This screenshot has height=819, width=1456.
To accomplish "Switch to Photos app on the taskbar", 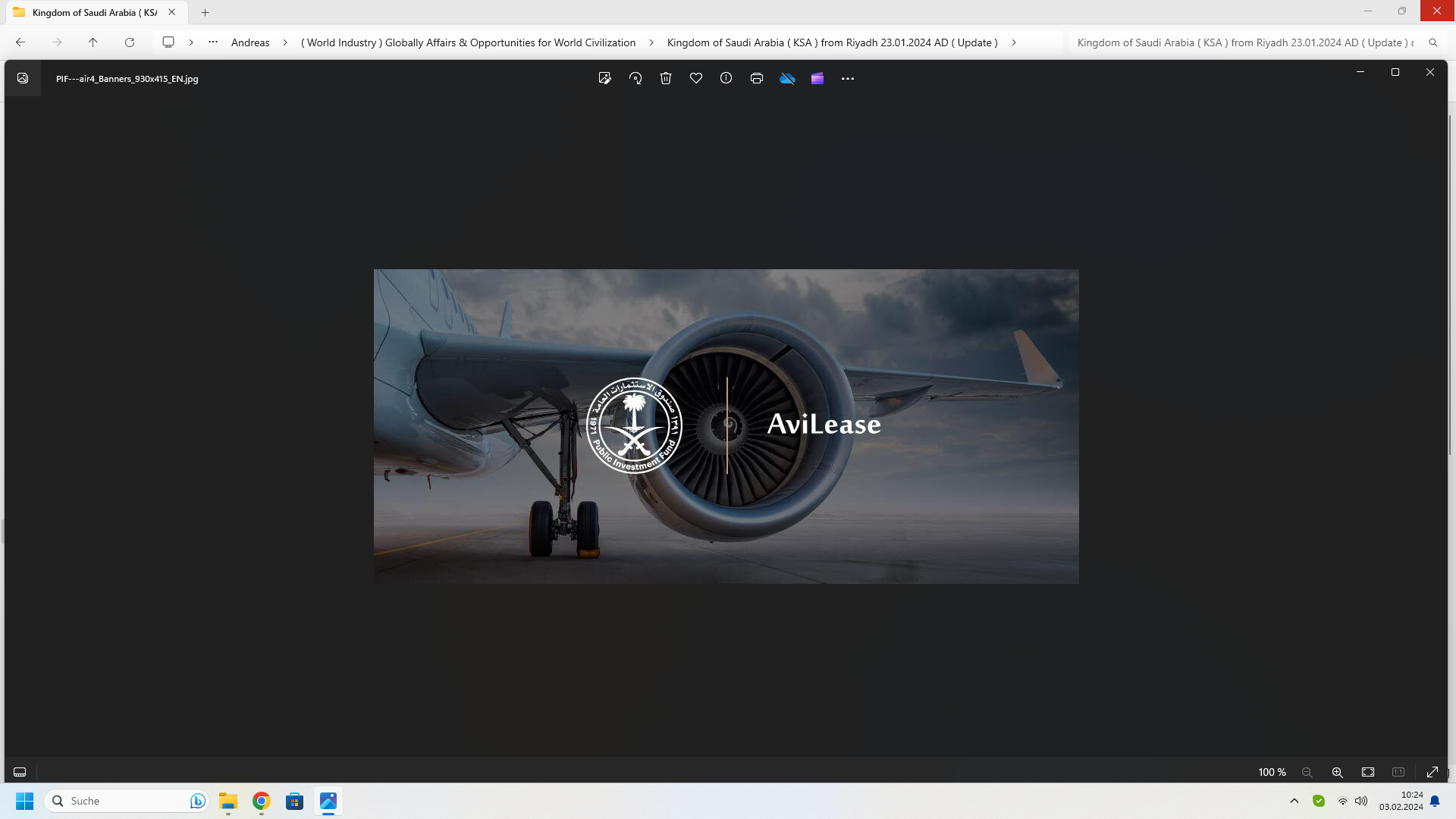I will pyautogui.click(x=328, y=801).
